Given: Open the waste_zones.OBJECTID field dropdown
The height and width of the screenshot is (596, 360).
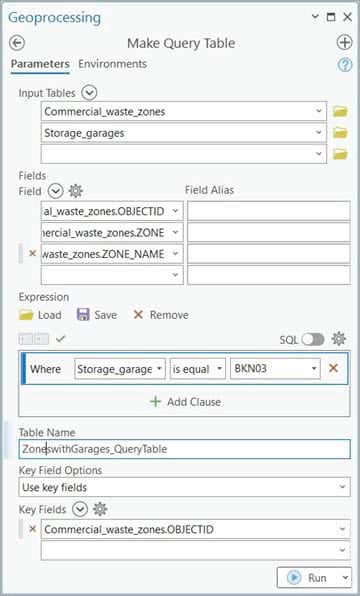Looking at the screenshot, I should 175,211.
